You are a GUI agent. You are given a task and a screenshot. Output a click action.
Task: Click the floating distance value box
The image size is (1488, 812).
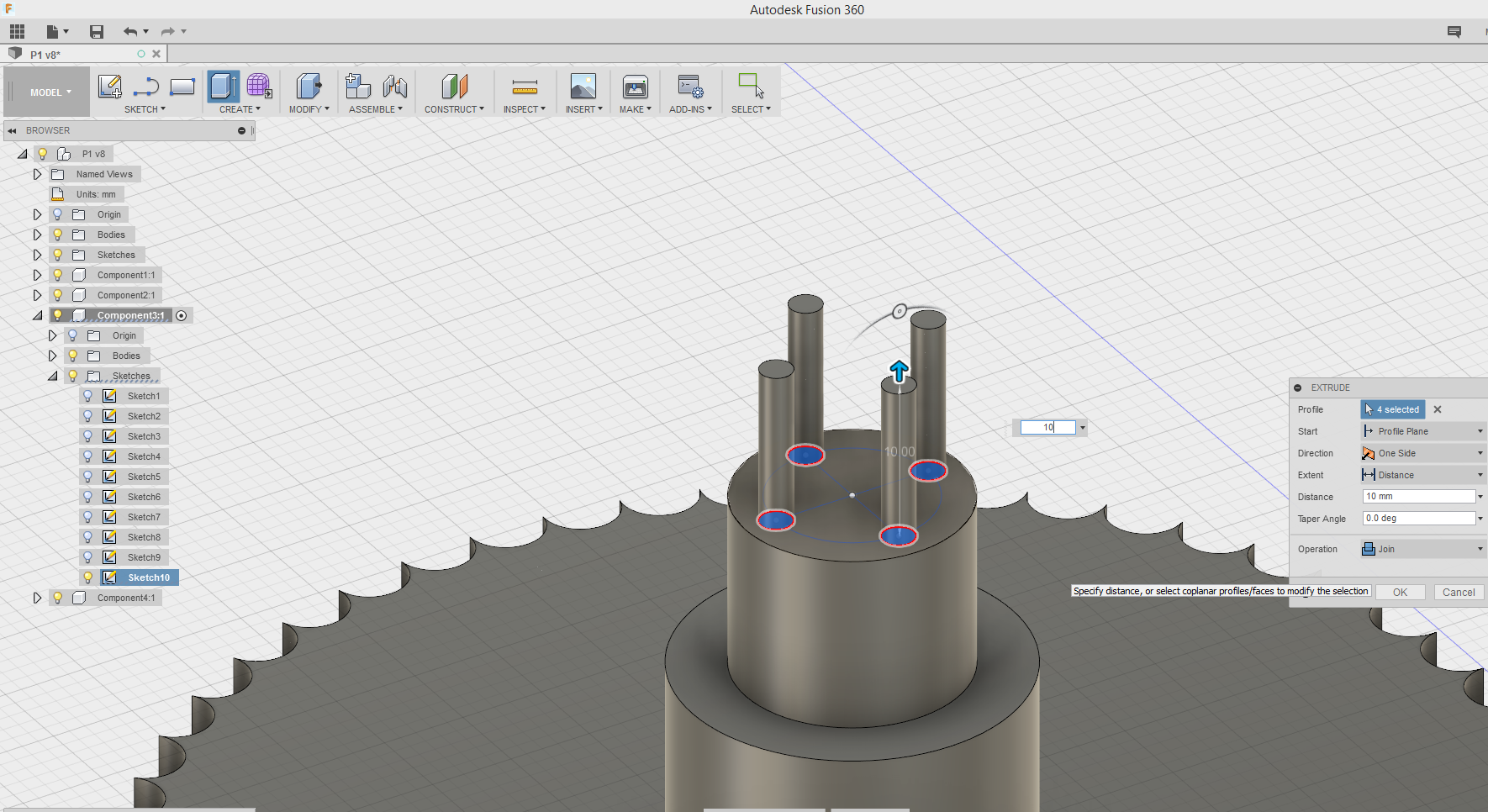pyautogui.click(x=1048, y=428)
